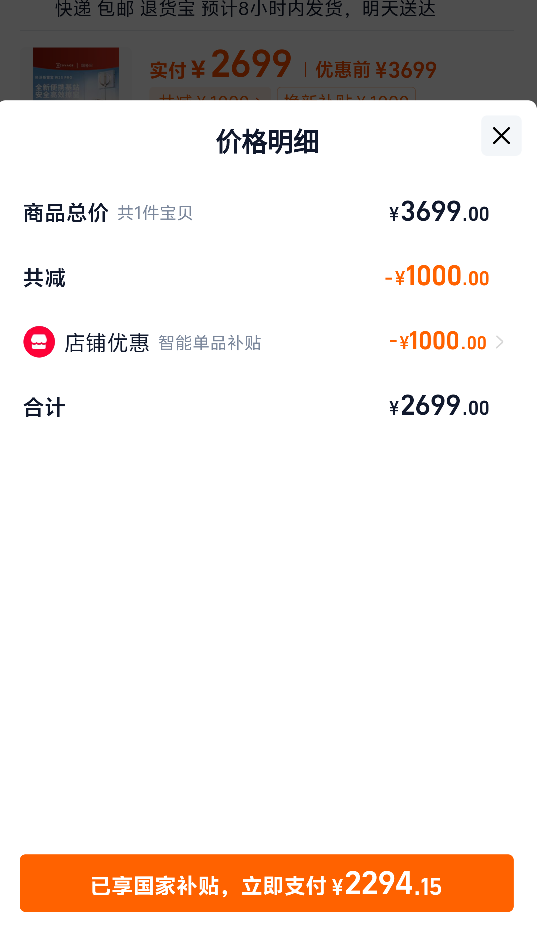Image resolution: width=537 pixels, height=929 pixels.
Task: Tap 实付 ¥2699 price in background
Action: pos(220,66)
